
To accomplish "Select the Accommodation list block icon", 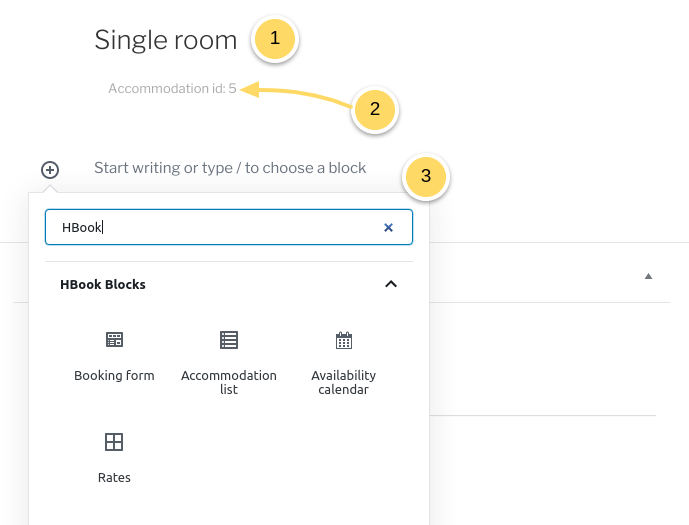I will pos(229,340).
